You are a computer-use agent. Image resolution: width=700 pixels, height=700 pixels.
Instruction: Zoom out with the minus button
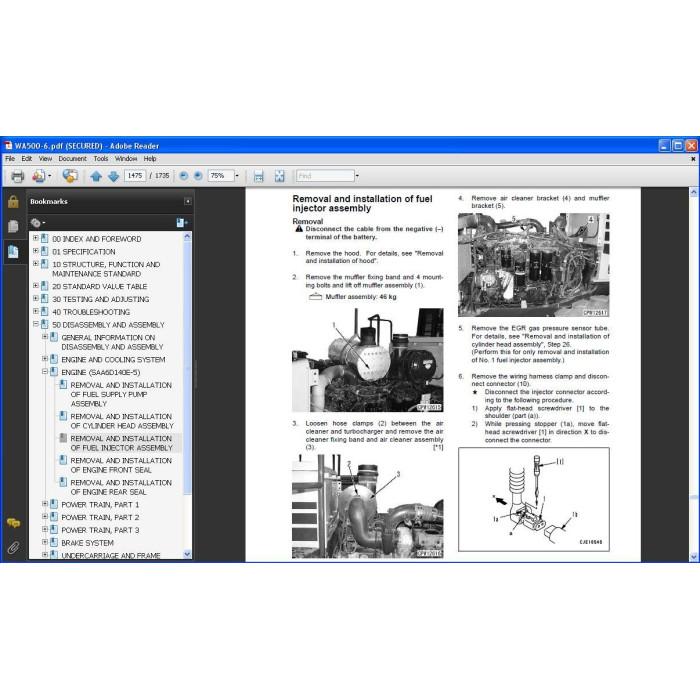coord(183,176)
